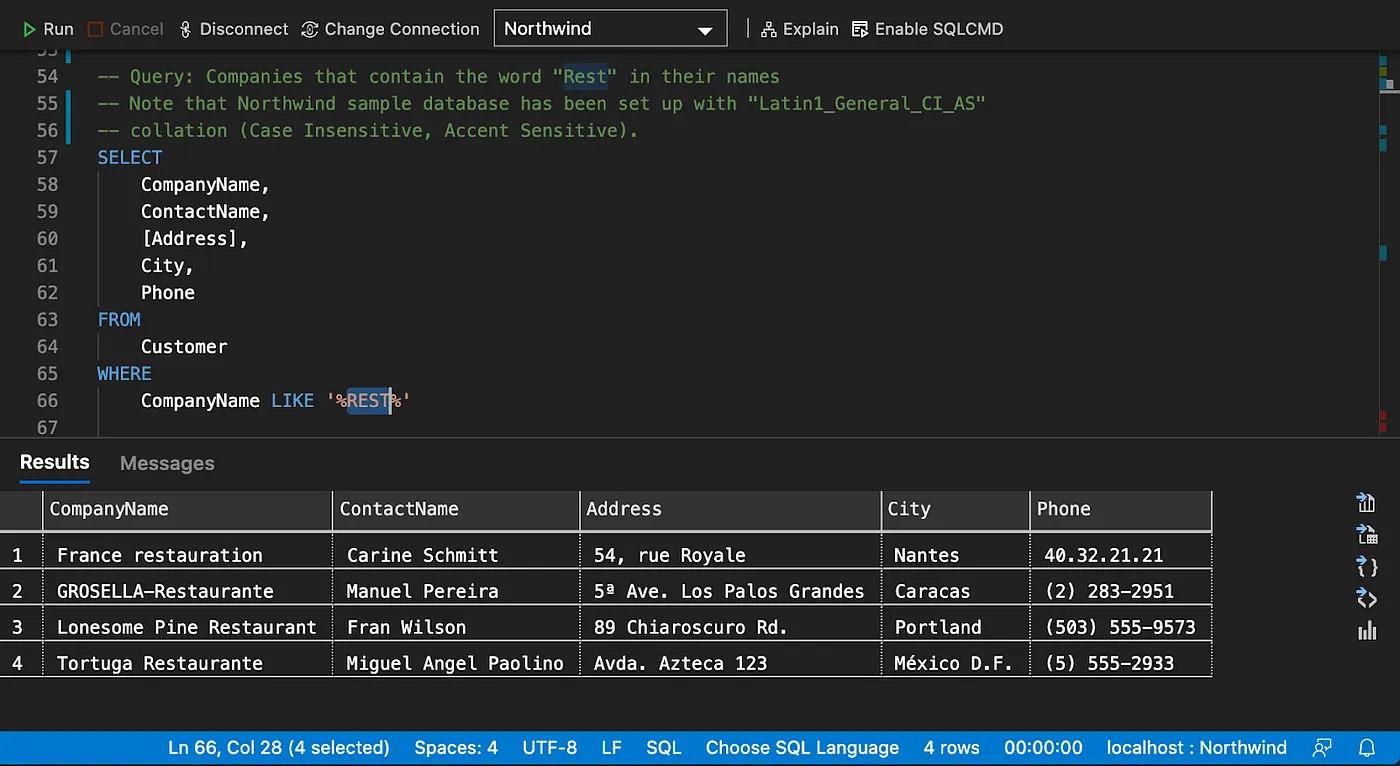This screenshot has width=1400, height=766.
Task: Save results as XML icon
Action: tap(1366, 598)
